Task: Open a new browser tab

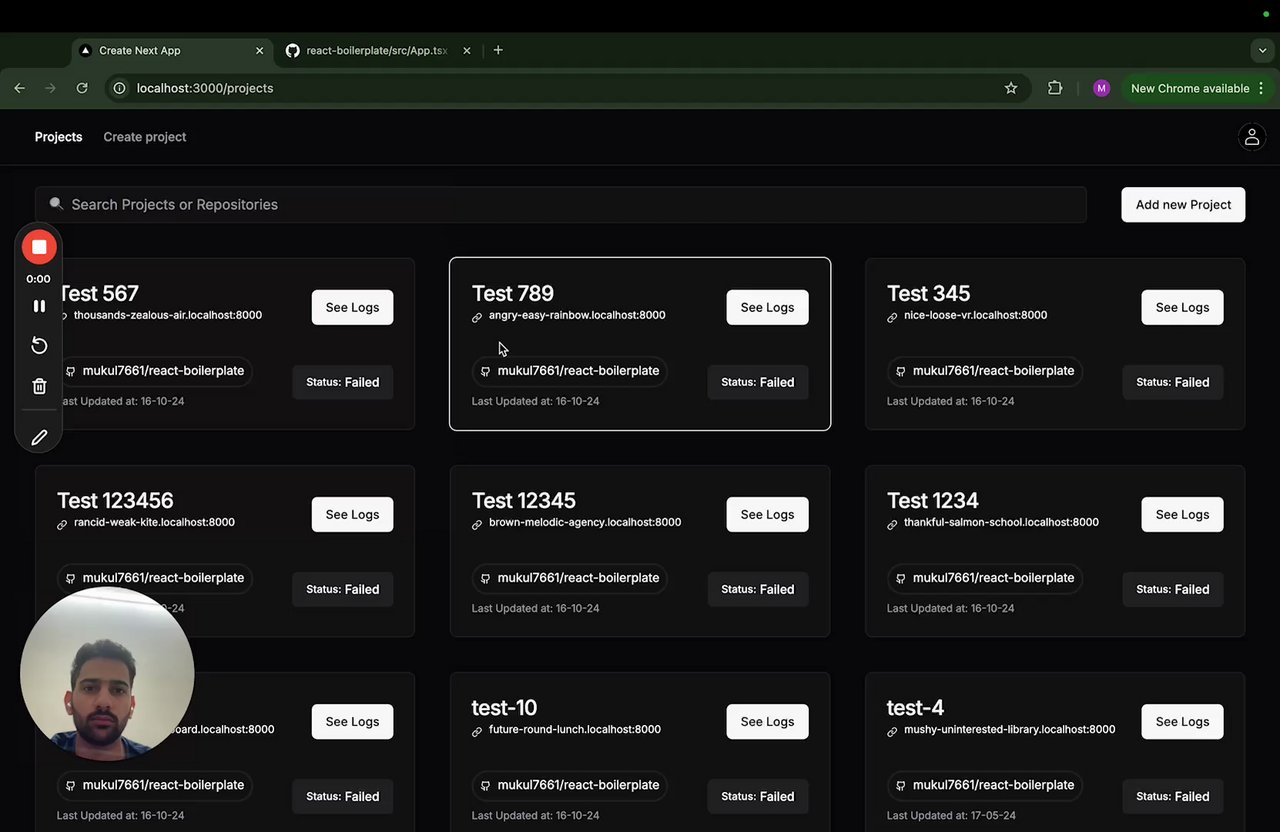Action: tap(498, 50)
